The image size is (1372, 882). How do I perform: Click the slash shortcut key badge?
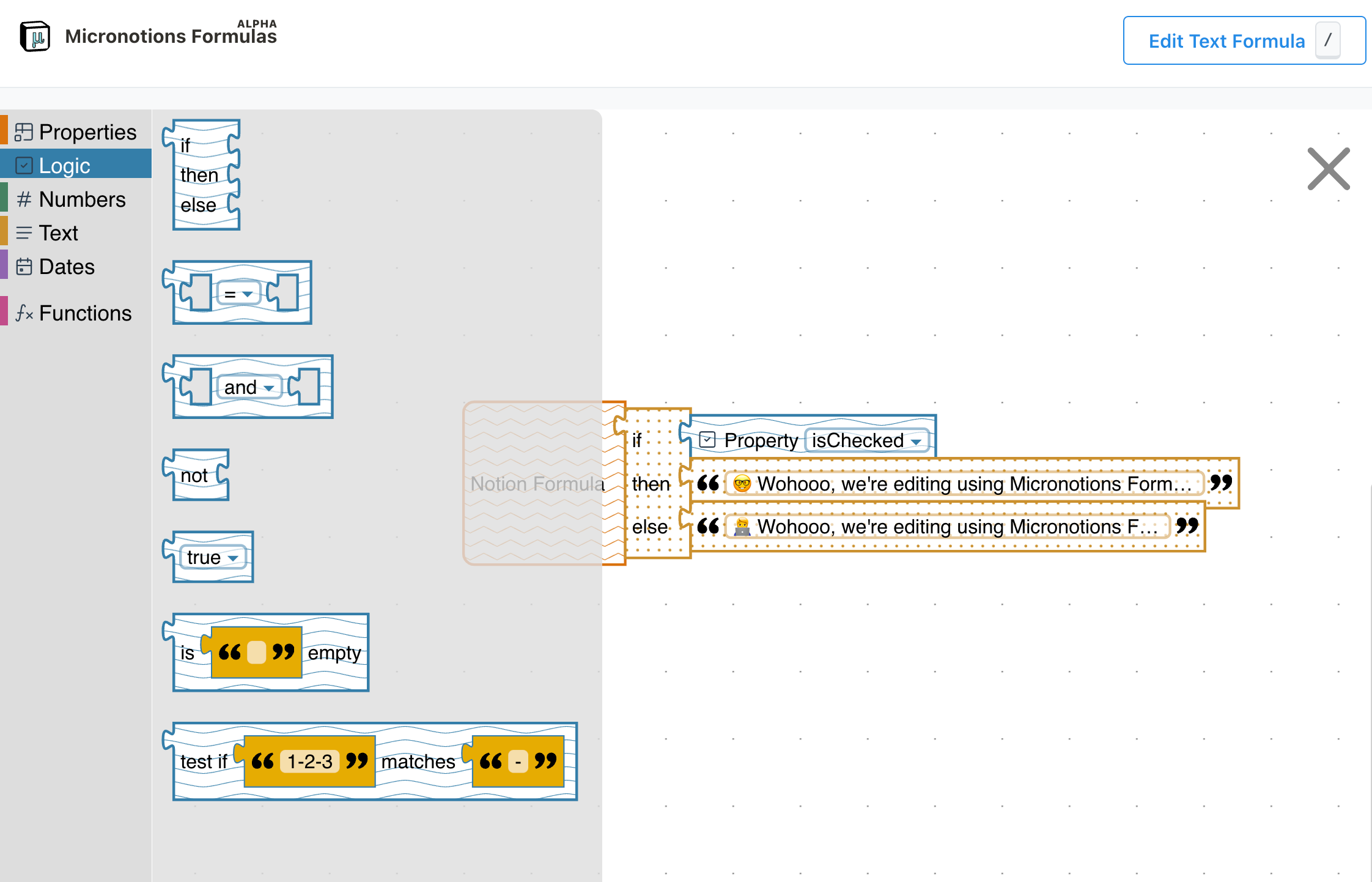1327,40
